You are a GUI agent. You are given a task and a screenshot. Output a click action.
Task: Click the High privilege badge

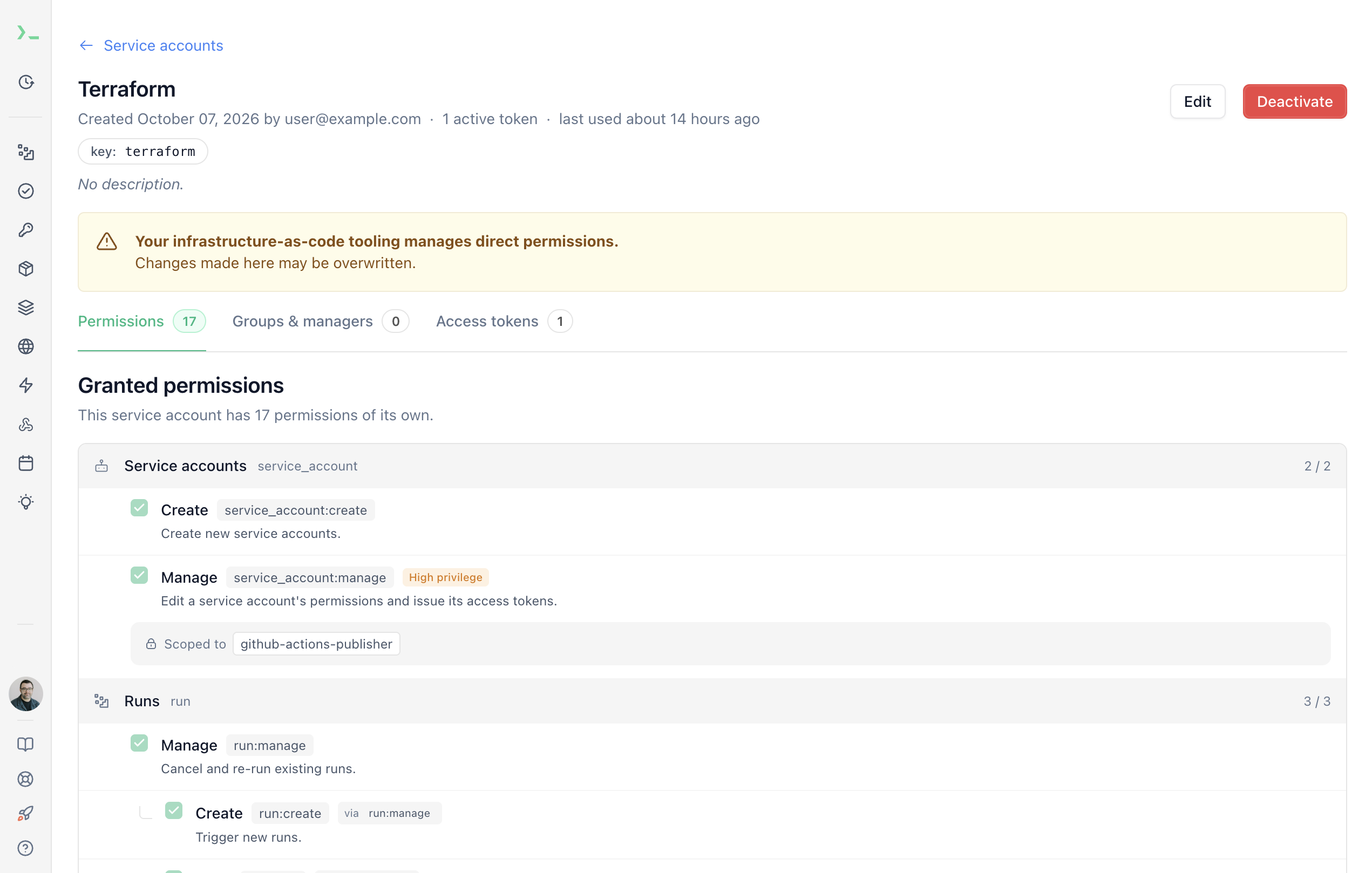tap(446, 577)
